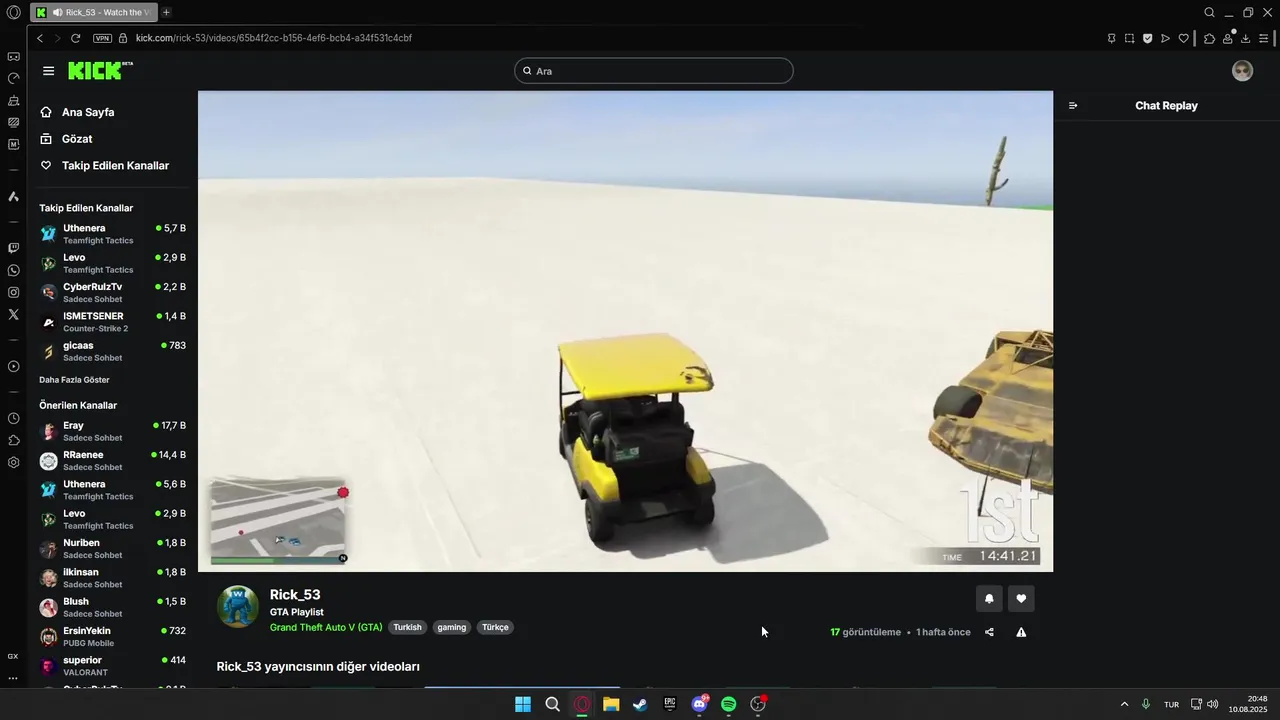Open the Easy Setup sliders icon

pyautogui.click(x=1264, y=38)
